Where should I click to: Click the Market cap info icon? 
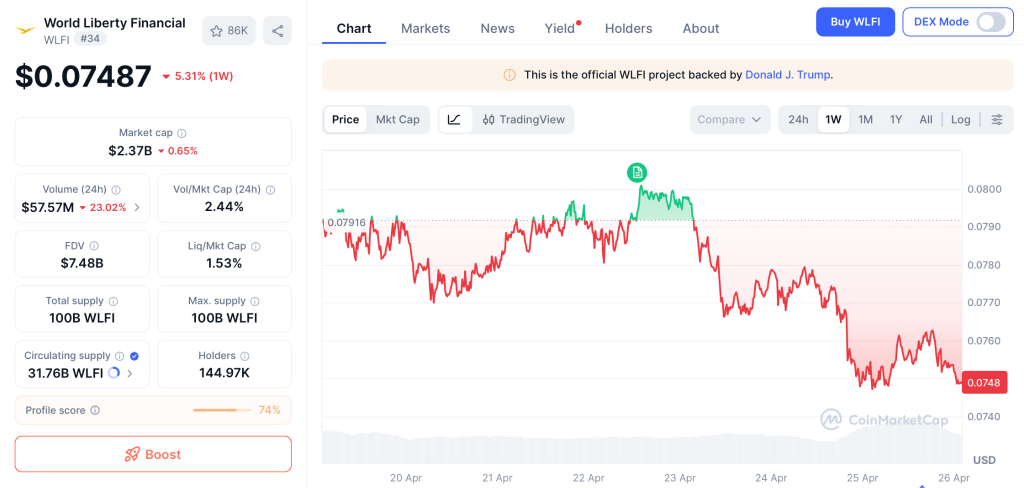tap(182, 133)
